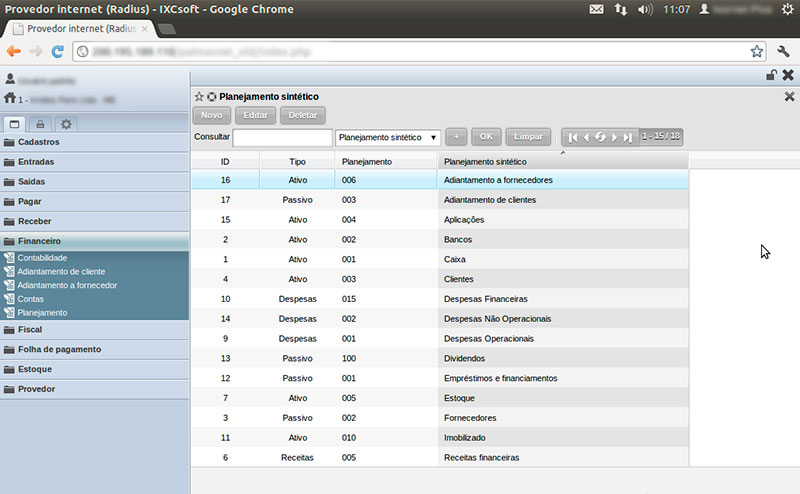Click the user icon in sidebar header
This screenshot has width=800, height=494.
pyautogui.click(x=10, y=79)
